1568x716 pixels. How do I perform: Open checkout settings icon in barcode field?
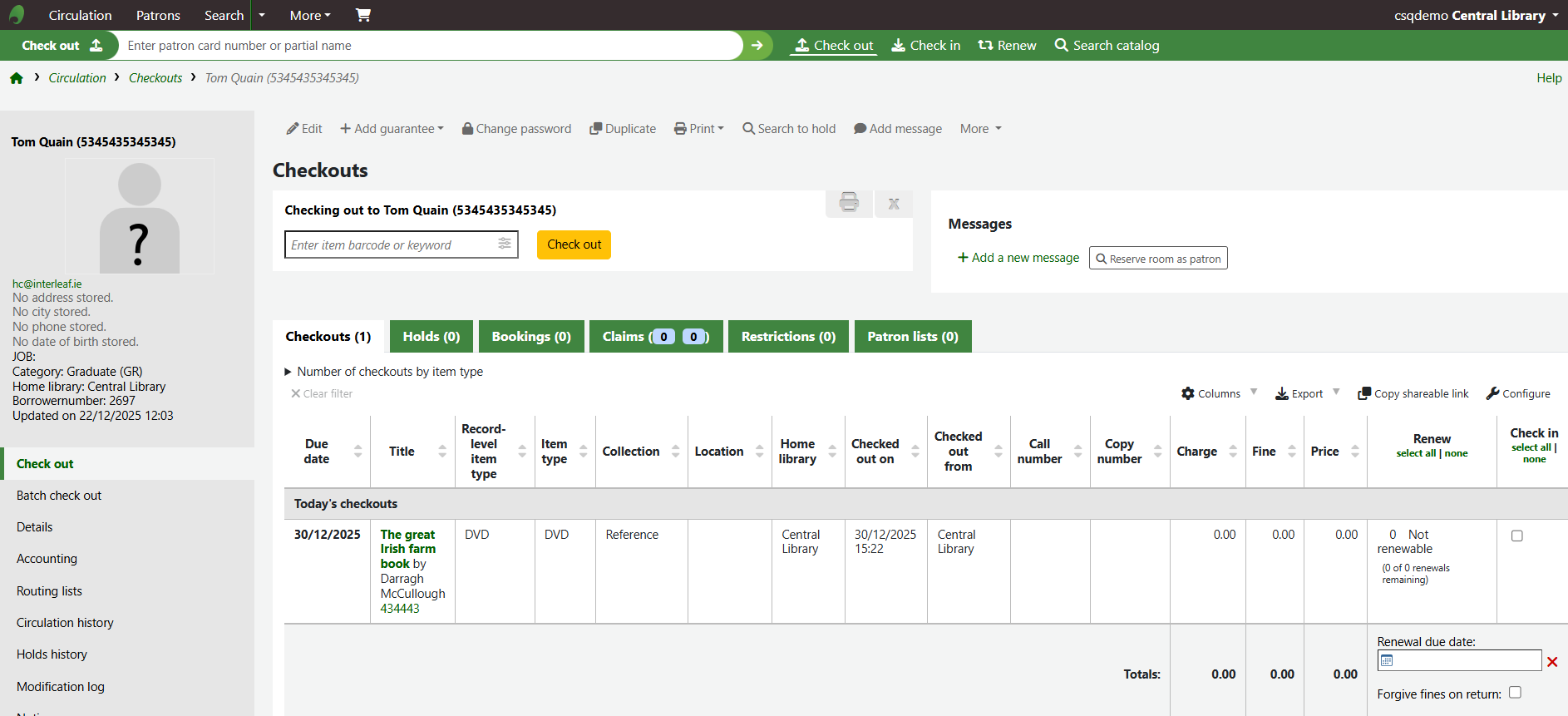pos(505,244)
